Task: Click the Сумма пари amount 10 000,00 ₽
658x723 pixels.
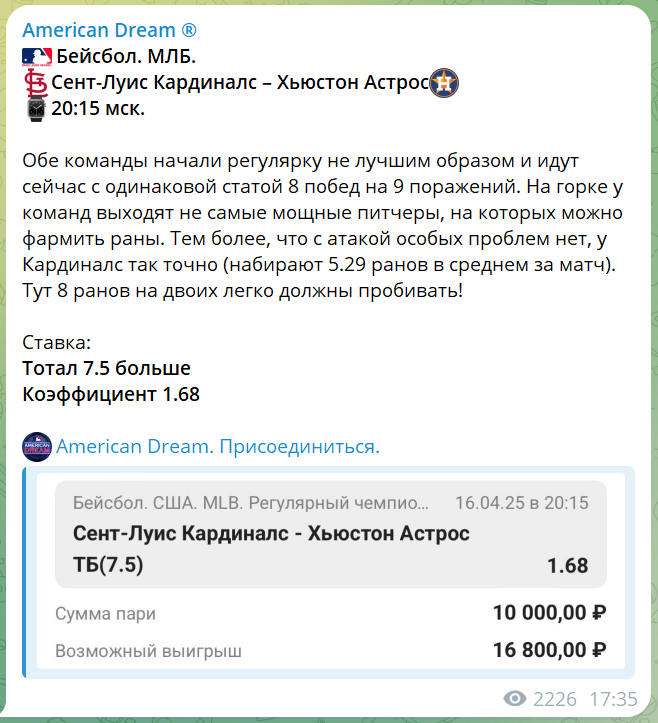Action: click(x=550, y=613)
